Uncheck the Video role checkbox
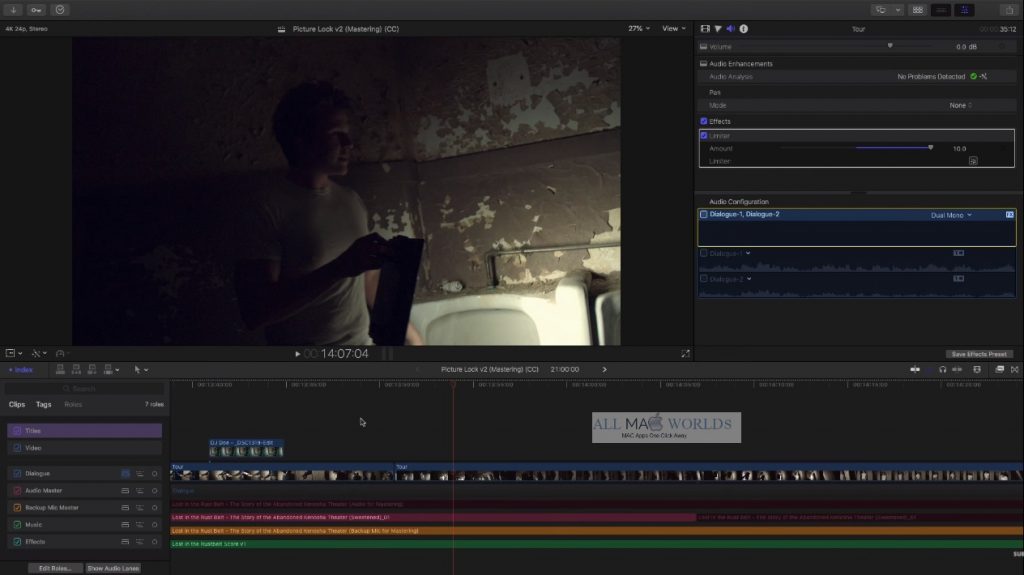The height and width of the screenshot is (575, 1024). [17, 448]
